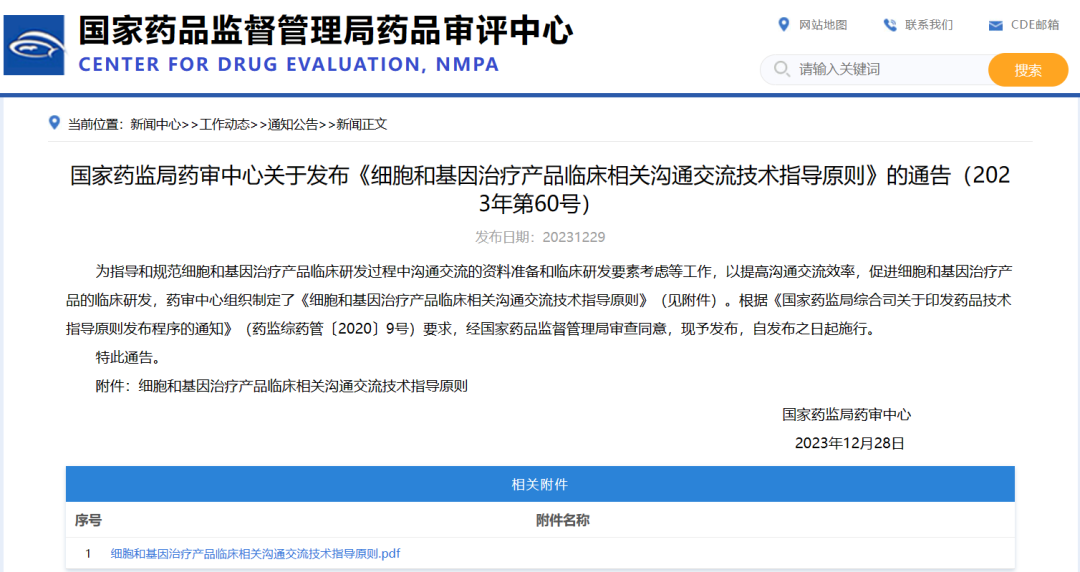Click the 附件名称 column header

tap(563, 520)
